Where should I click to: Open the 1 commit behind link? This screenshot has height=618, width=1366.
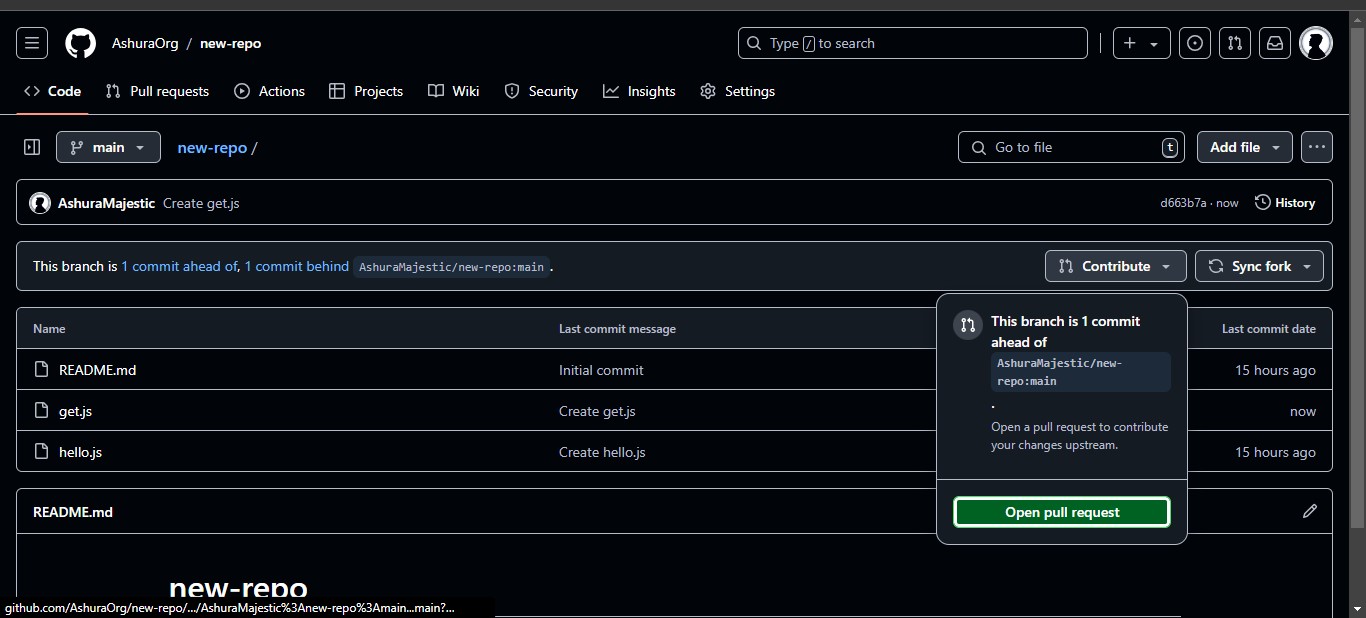coord(297,266)
